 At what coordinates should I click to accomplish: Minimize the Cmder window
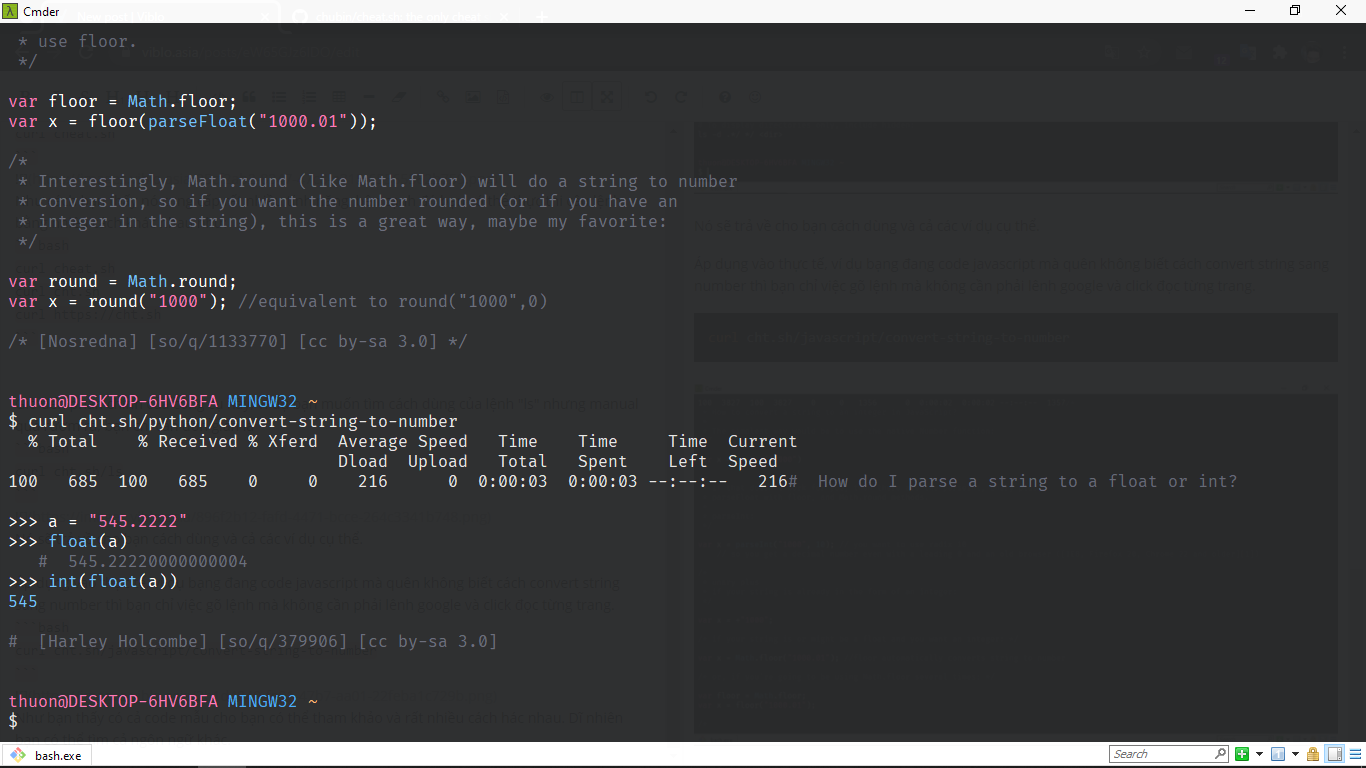pyautogui.click(x=1249, y=10)
